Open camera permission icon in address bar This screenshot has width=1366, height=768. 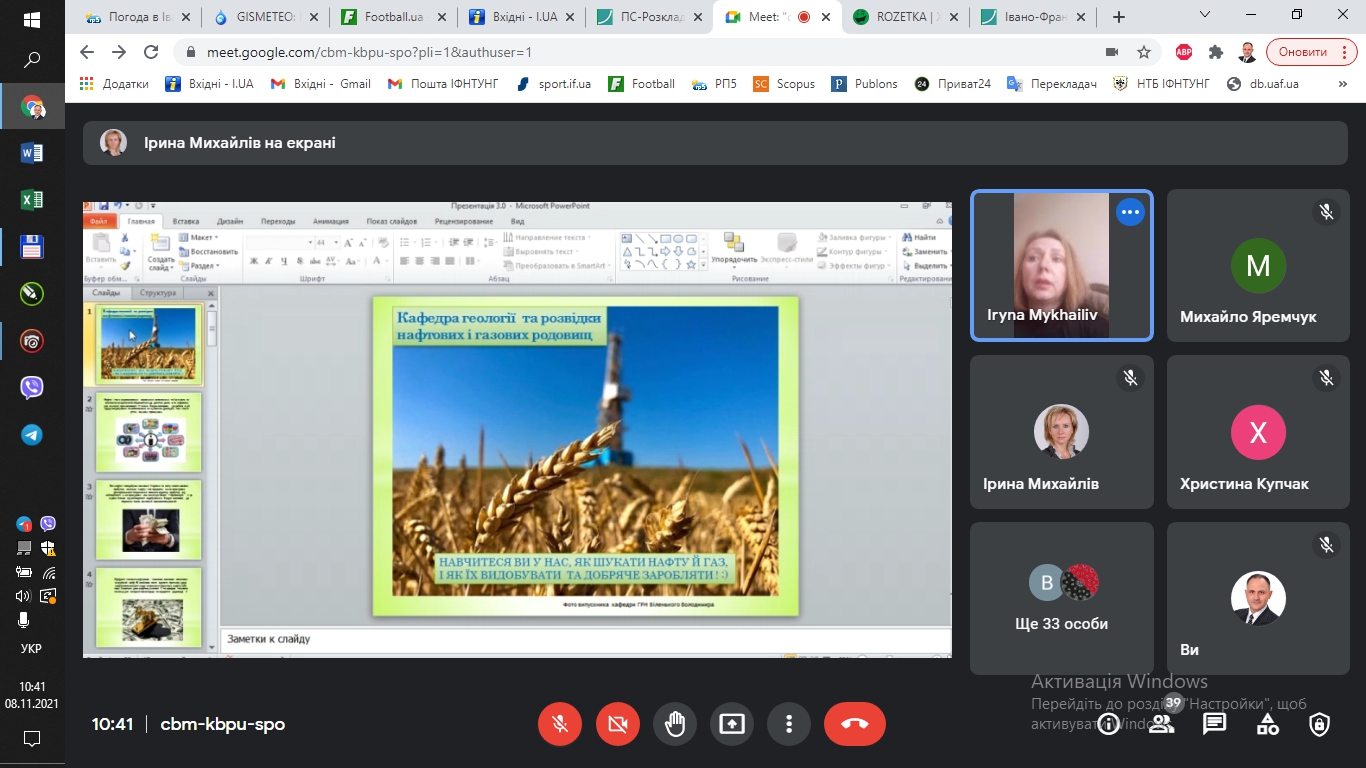tap(1111, 52)
